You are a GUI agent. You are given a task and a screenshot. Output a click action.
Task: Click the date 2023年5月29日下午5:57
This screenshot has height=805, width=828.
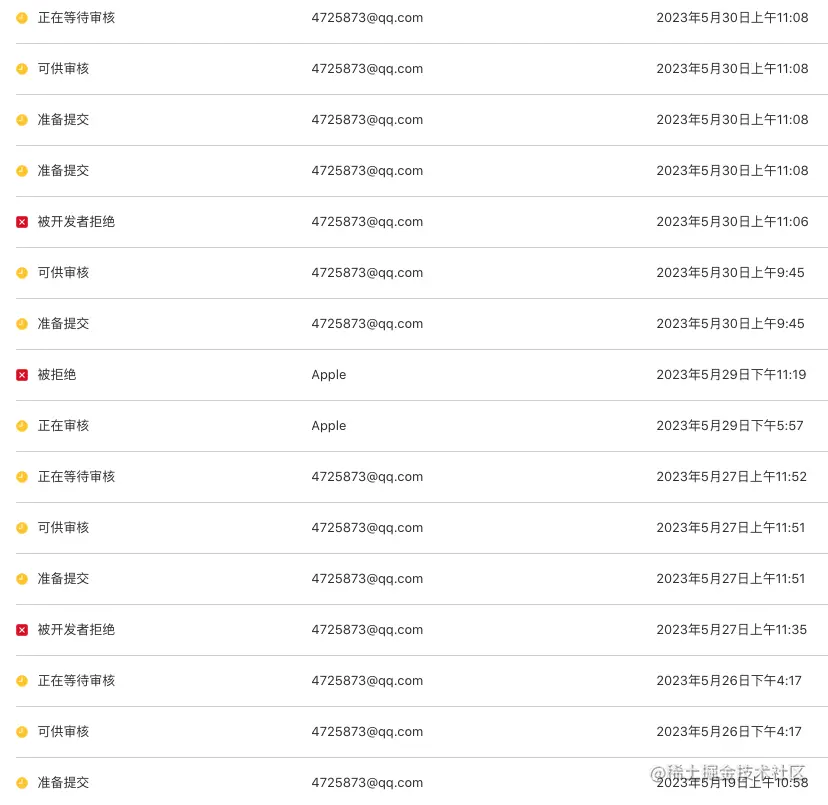tap(730, 426)
